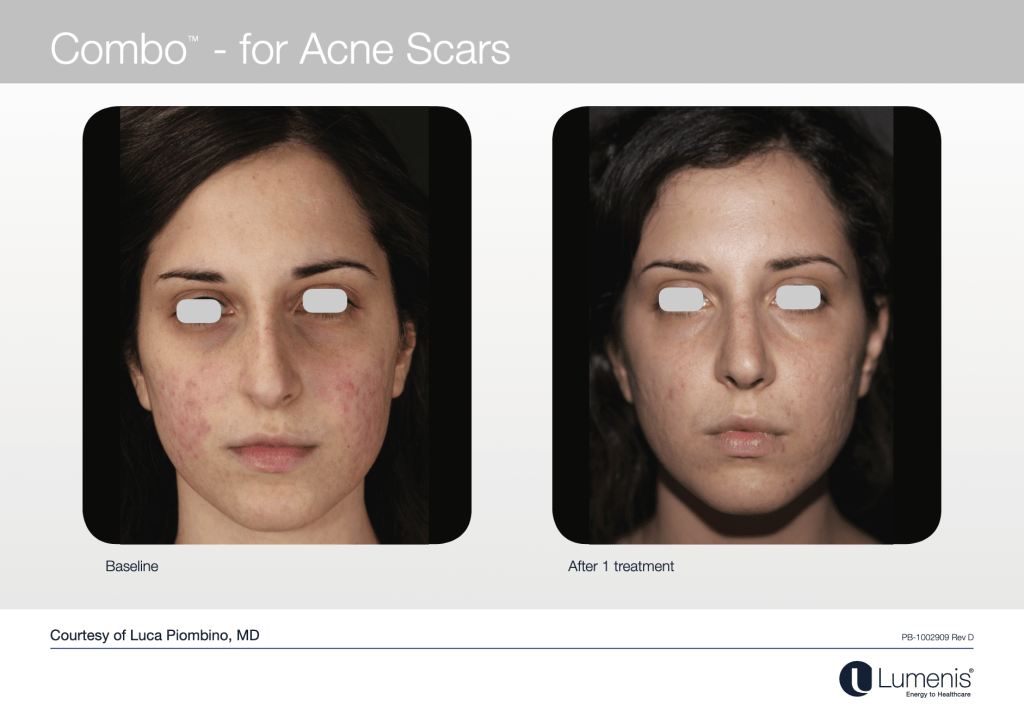Select the left gray eye-cover box in After photo
The image size is (1024, 705).
pyautogui.click(x=681, y=299)
